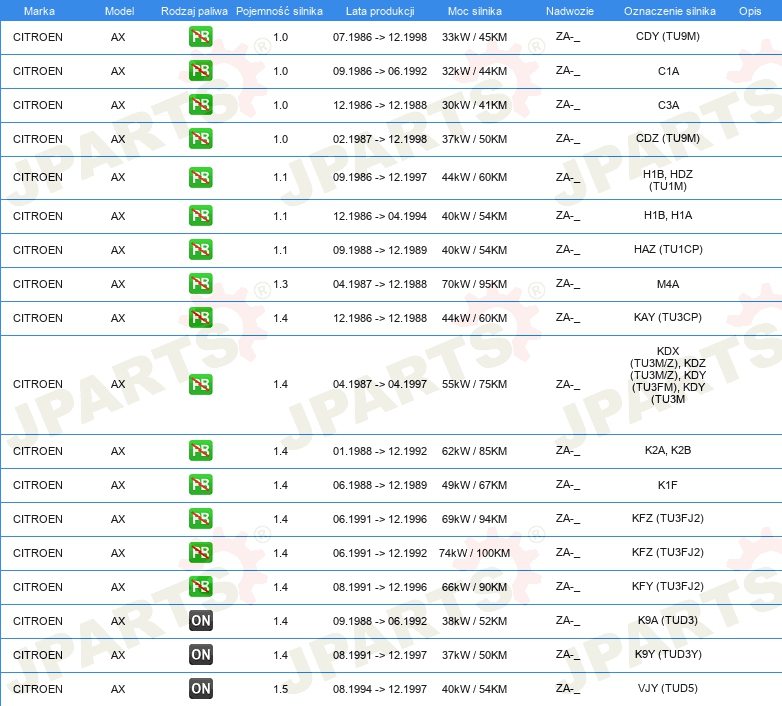Click the production dates 04.1987 -> 04.1997

pyautogui.click(x=380, y=384)
